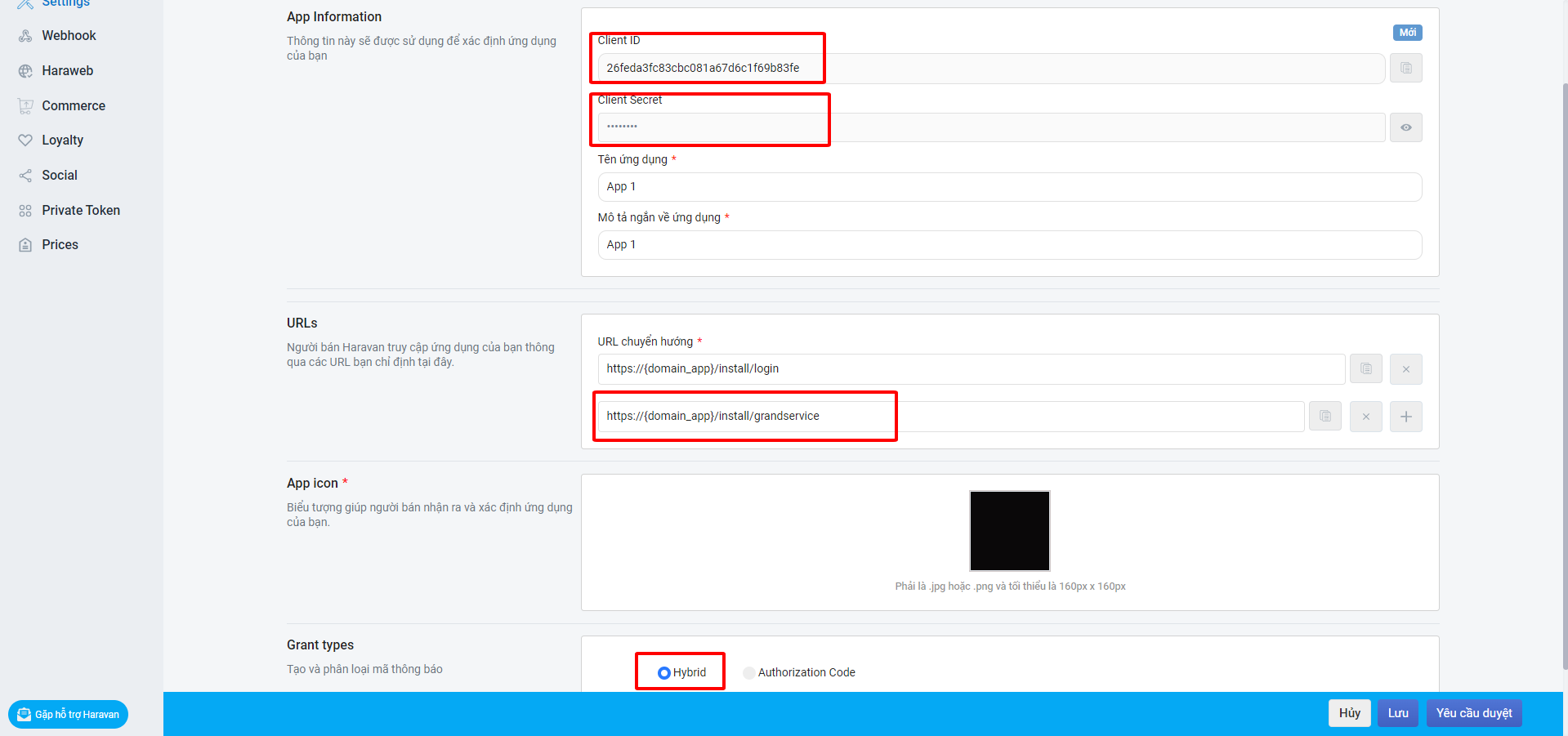Delete the install/grandservice redirect URL
1568x736 pixels.
coord(1365,417)
